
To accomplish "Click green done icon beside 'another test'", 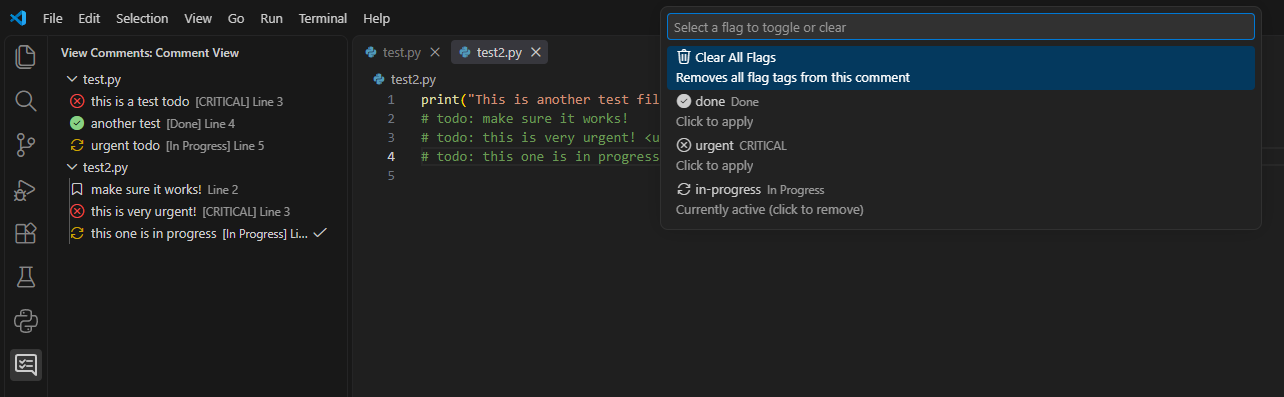I will 77,123.
